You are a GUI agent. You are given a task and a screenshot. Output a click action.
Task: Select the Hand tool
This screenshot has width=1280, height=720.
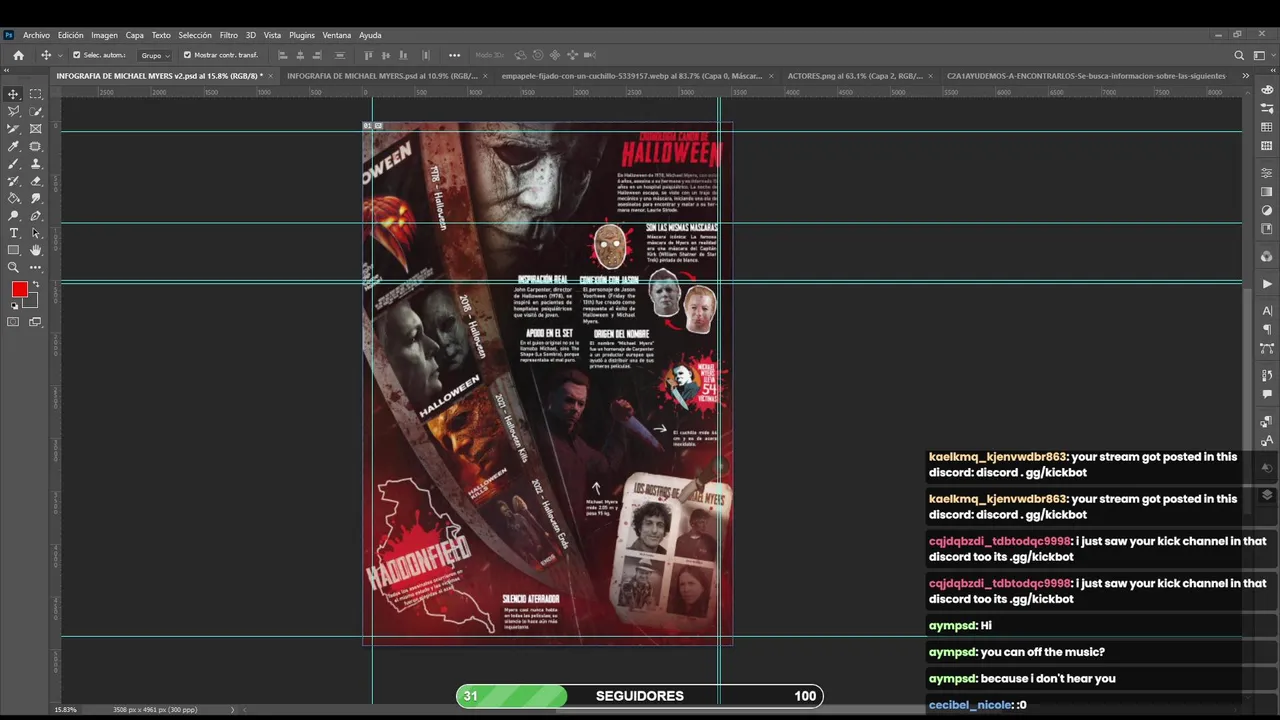tap(36, 250)
